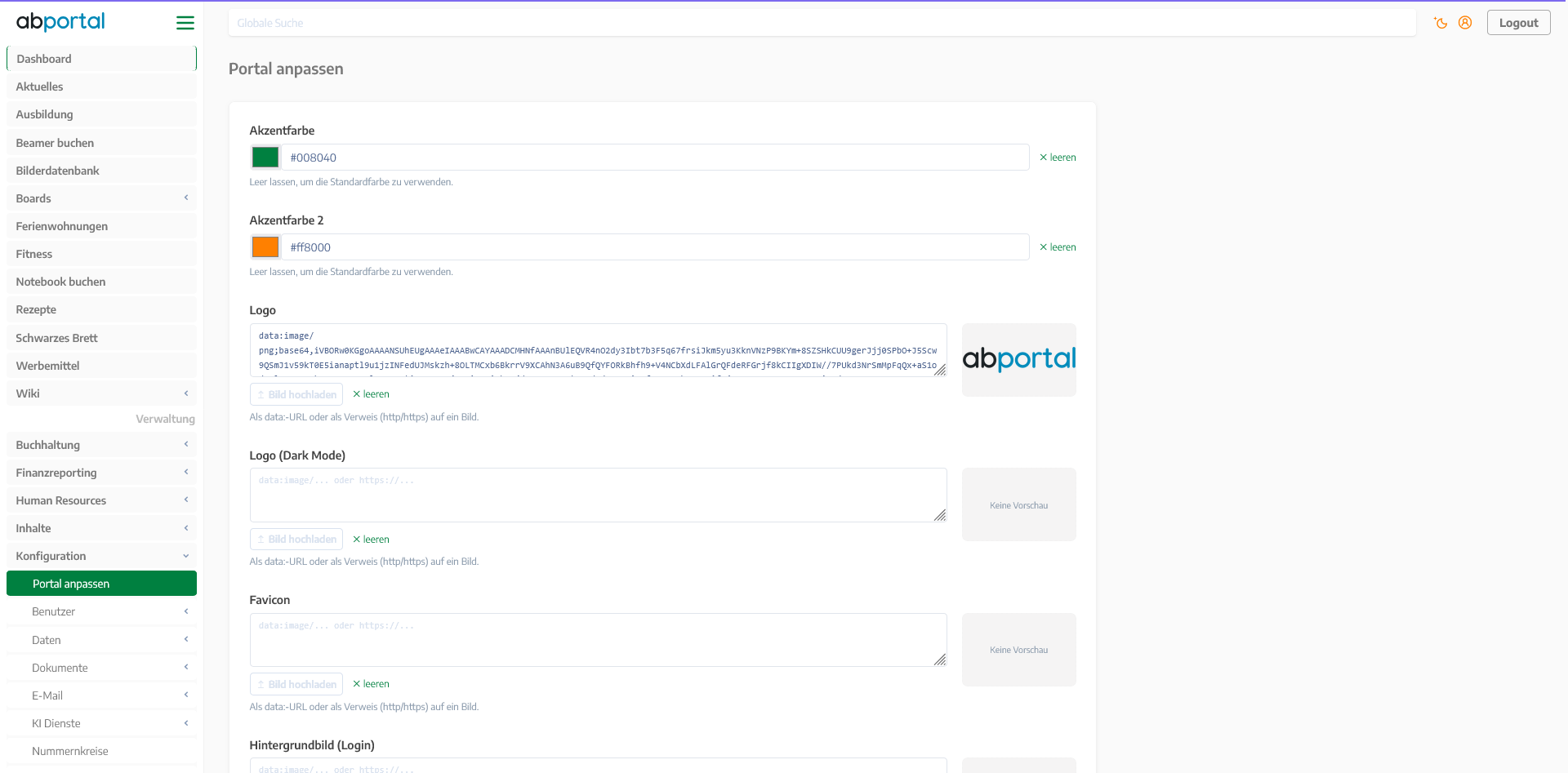Clear Akzentfarbe 2 with its leeren link
The height and width of the screenshot is (773, 1568).
1058,247
